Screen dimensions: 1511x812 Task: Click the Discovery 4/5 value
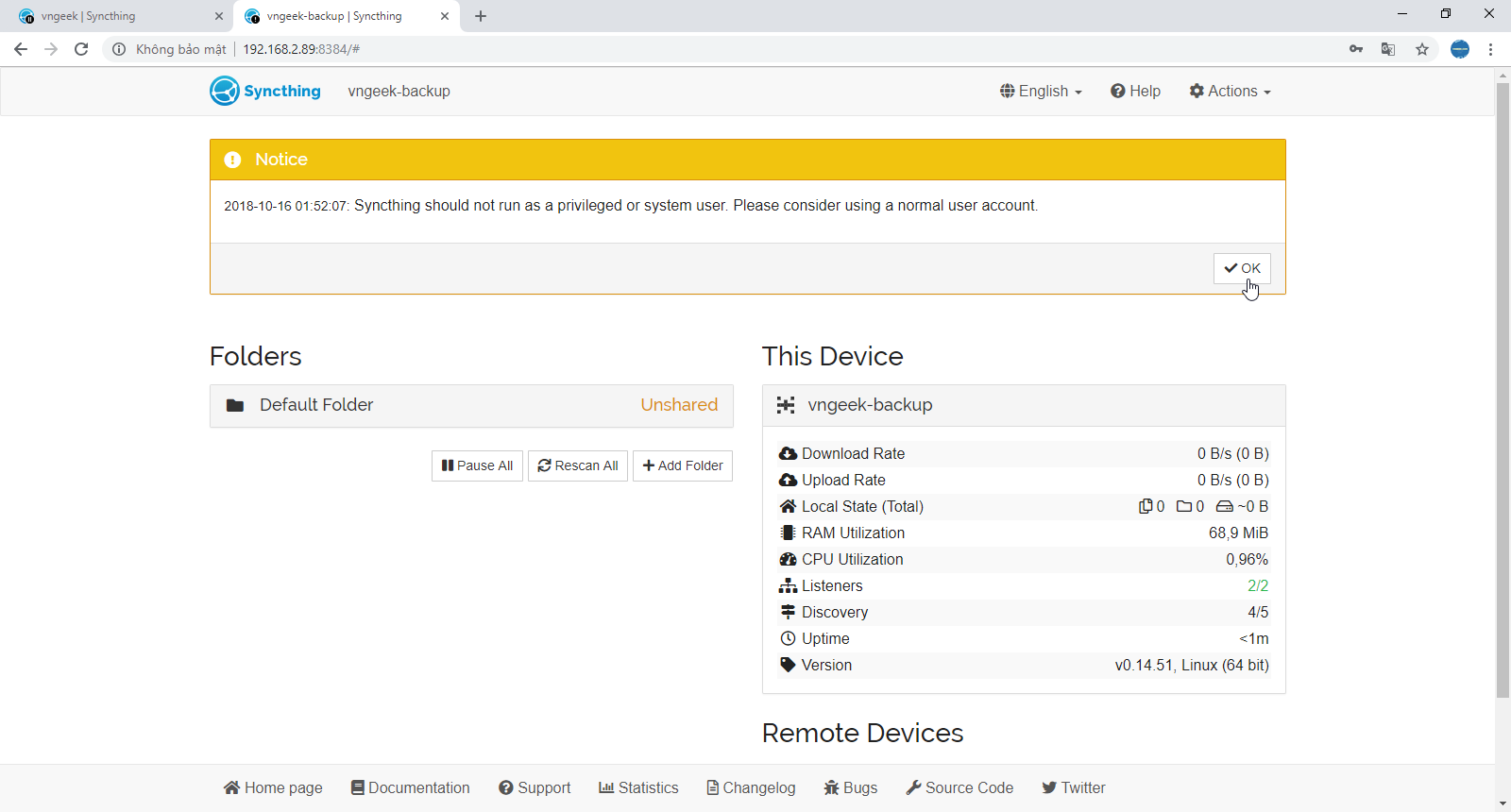click(x=1258, y=612)
